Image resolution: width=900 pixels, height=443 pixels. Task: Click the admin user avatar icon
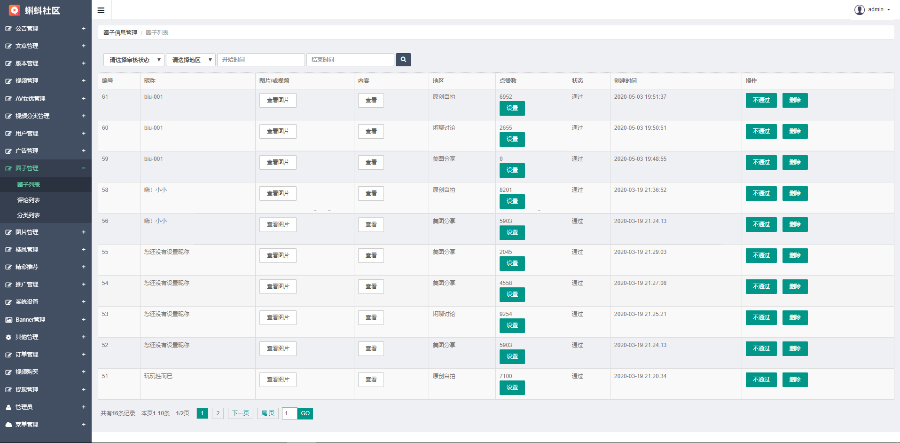[859, 9]
